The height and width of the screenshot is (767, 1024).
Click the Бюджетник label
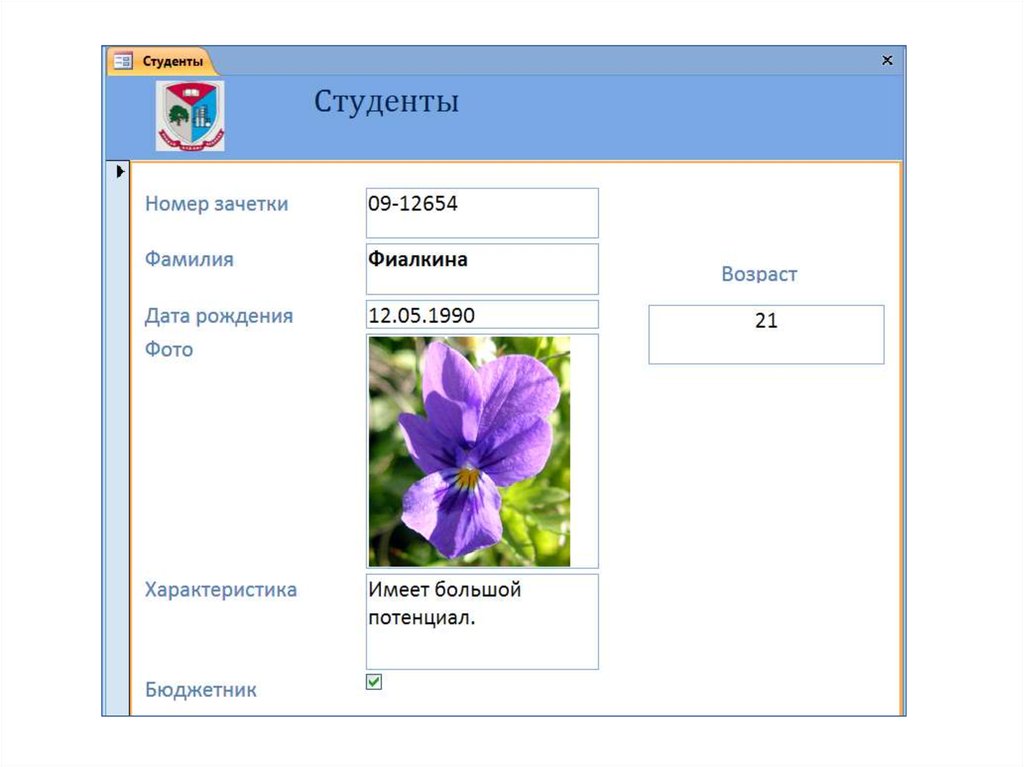tap(200, 690)
